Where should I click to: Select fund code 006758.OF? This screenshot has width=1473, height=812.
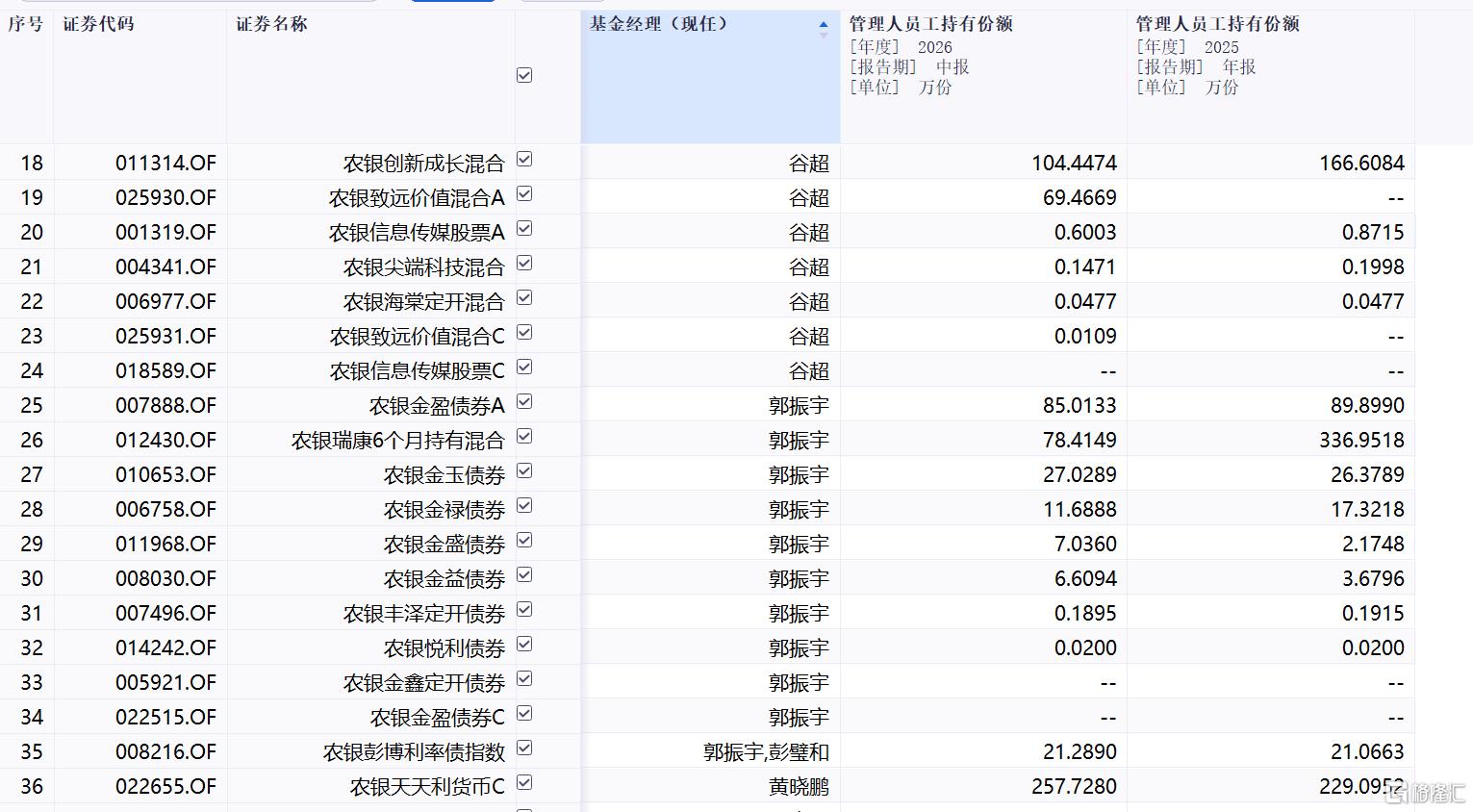click(165, 510)
